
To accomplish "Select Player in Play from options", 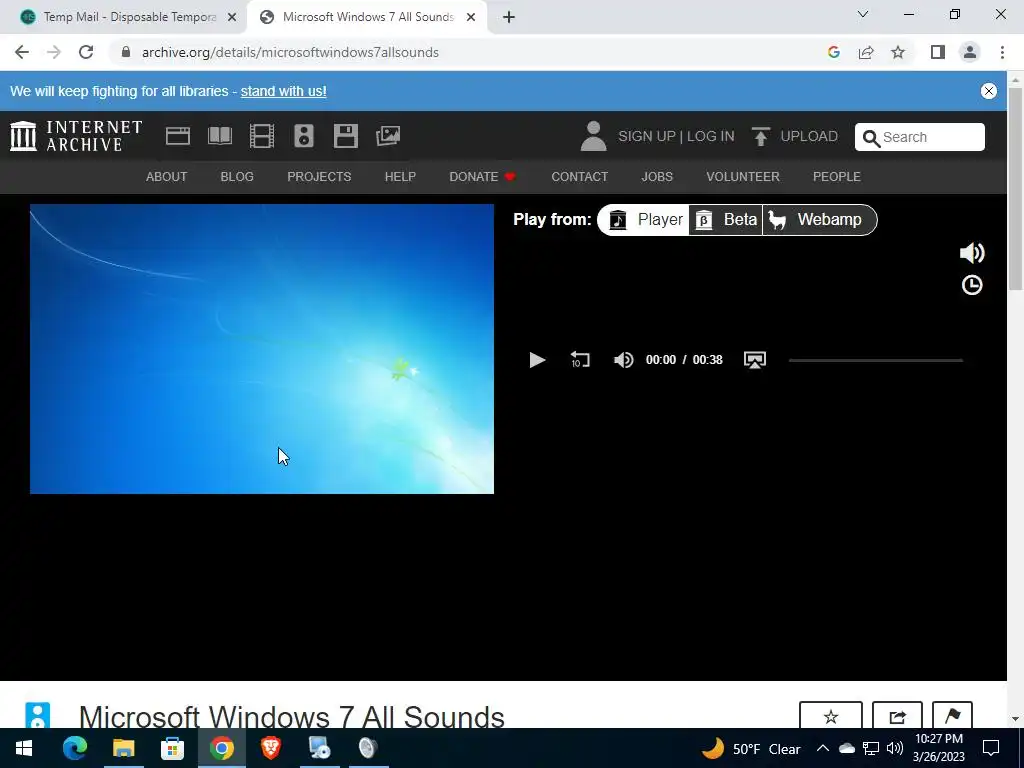I will 644,219.
